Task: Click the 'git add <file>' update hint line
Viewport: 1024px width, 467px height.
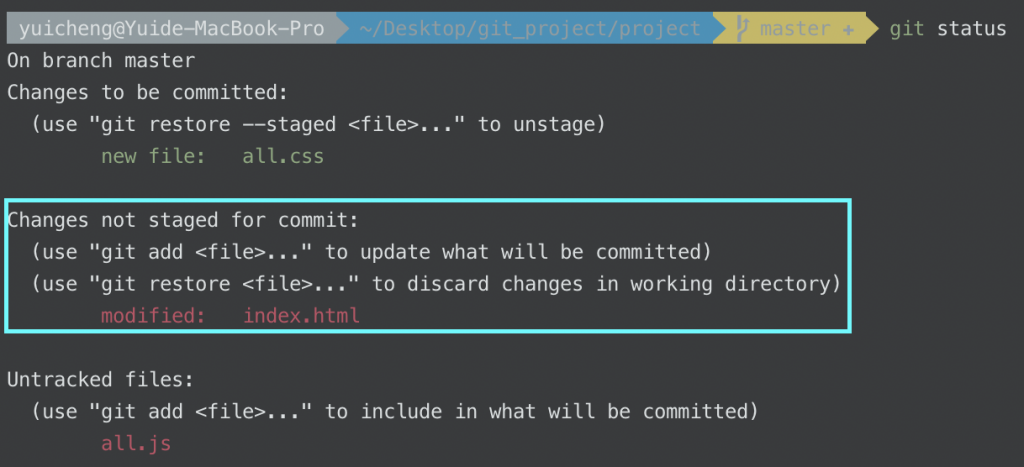Action: coord(372,252)
